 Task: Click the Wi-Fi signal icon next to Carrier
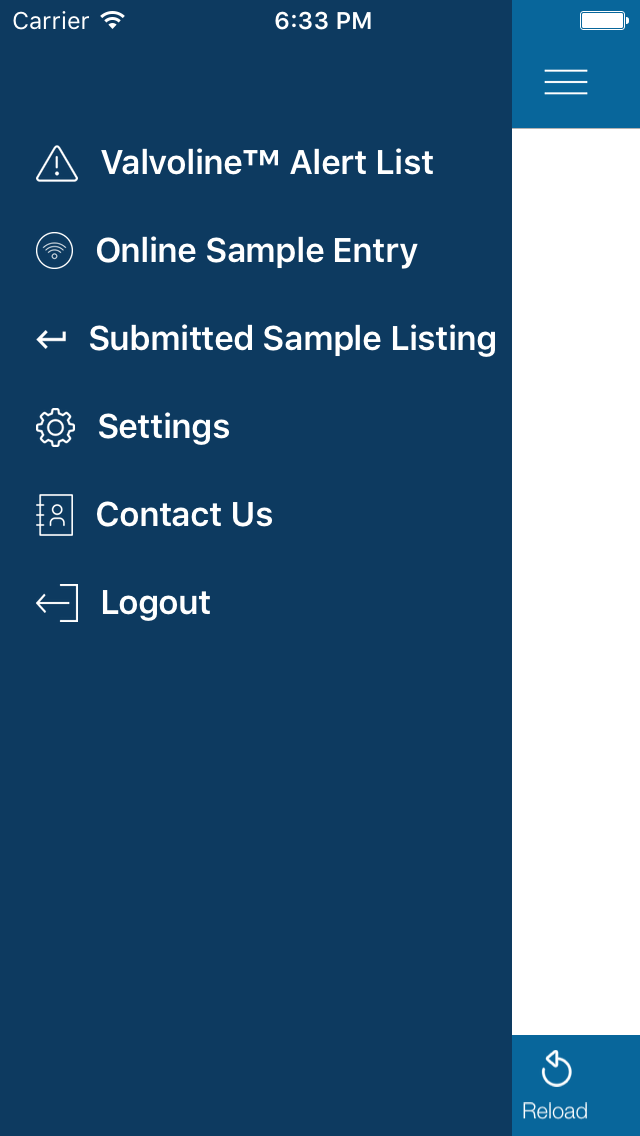pyautogui.click(x=113, y=20)
